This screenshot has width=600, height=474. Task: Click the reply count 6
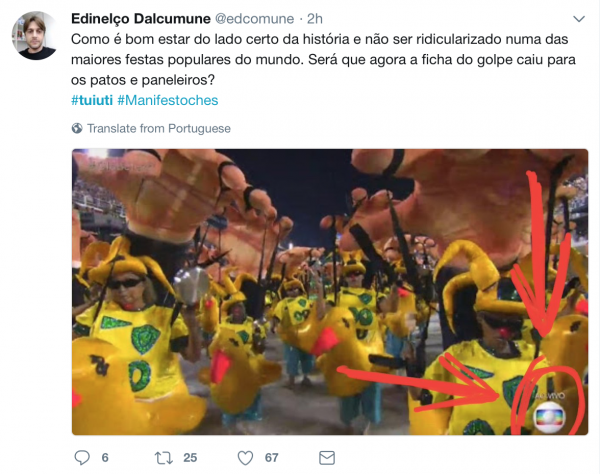105,458
